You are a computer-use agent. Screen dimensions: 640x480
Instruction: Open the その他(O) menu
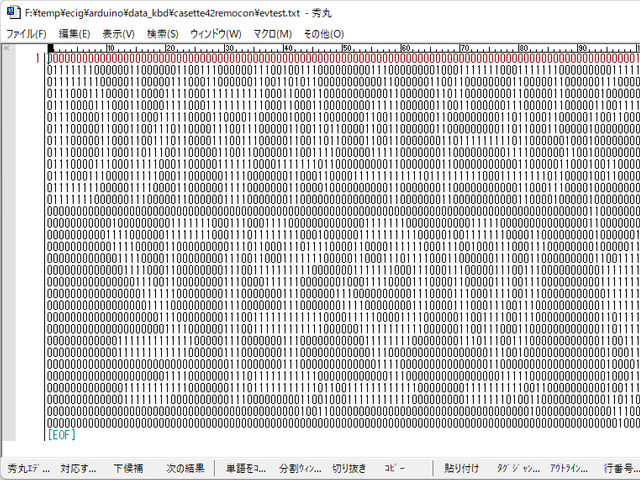(x=323, y=34)
